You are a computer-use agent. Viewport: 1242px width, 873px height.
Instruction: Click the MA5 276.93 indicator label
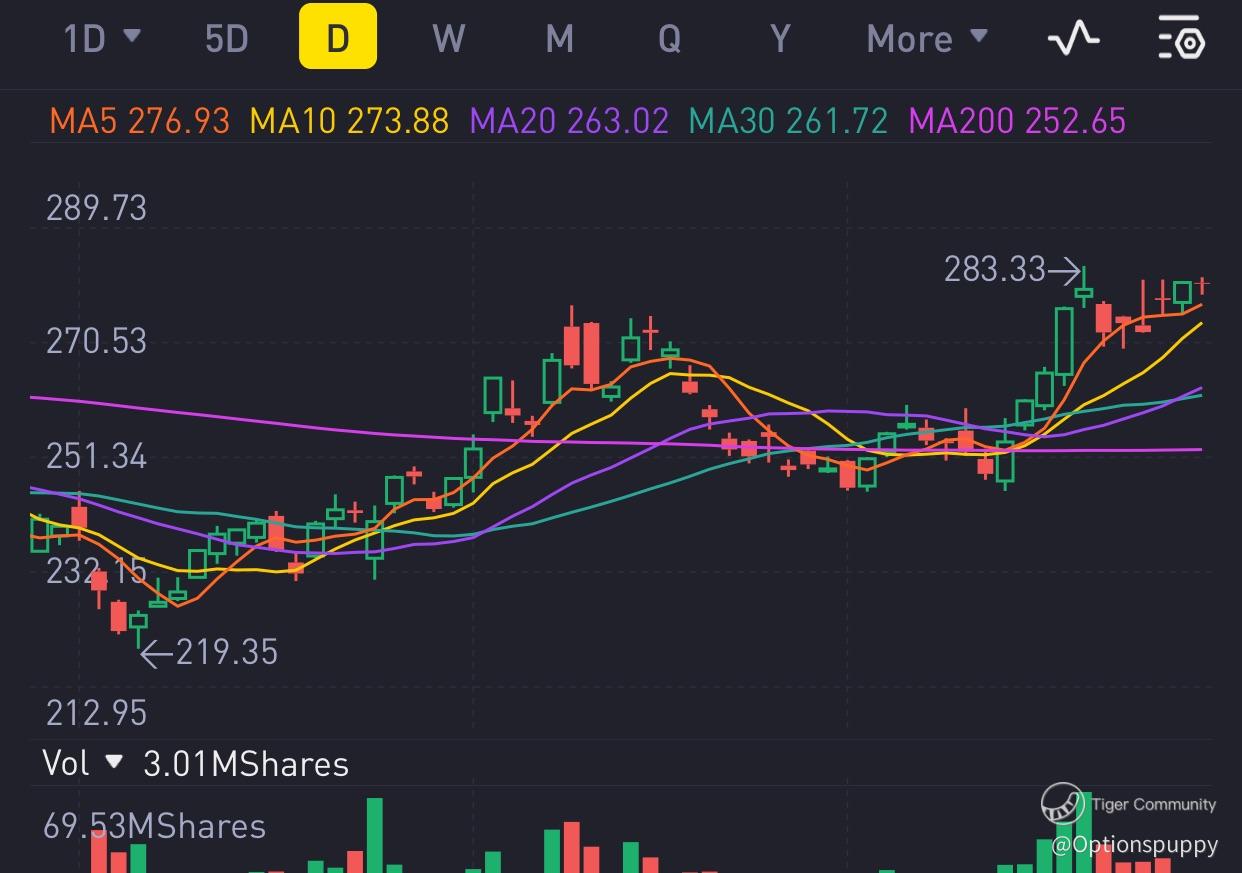pyautogui.click(x=140, y=121)
